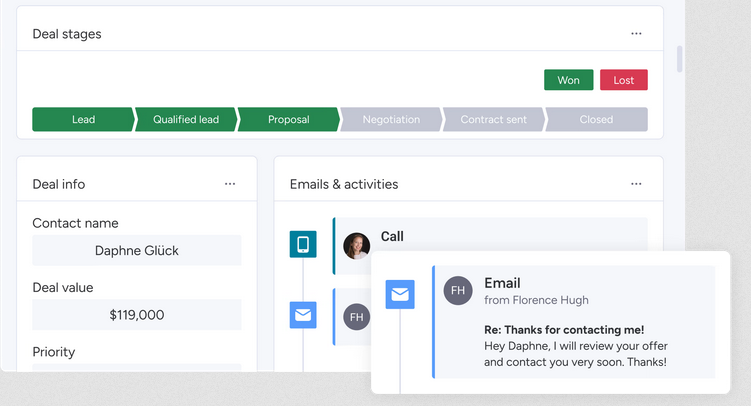Select the Proposal stage
This screenshot has height=406, width=751.
coord(289,120)
